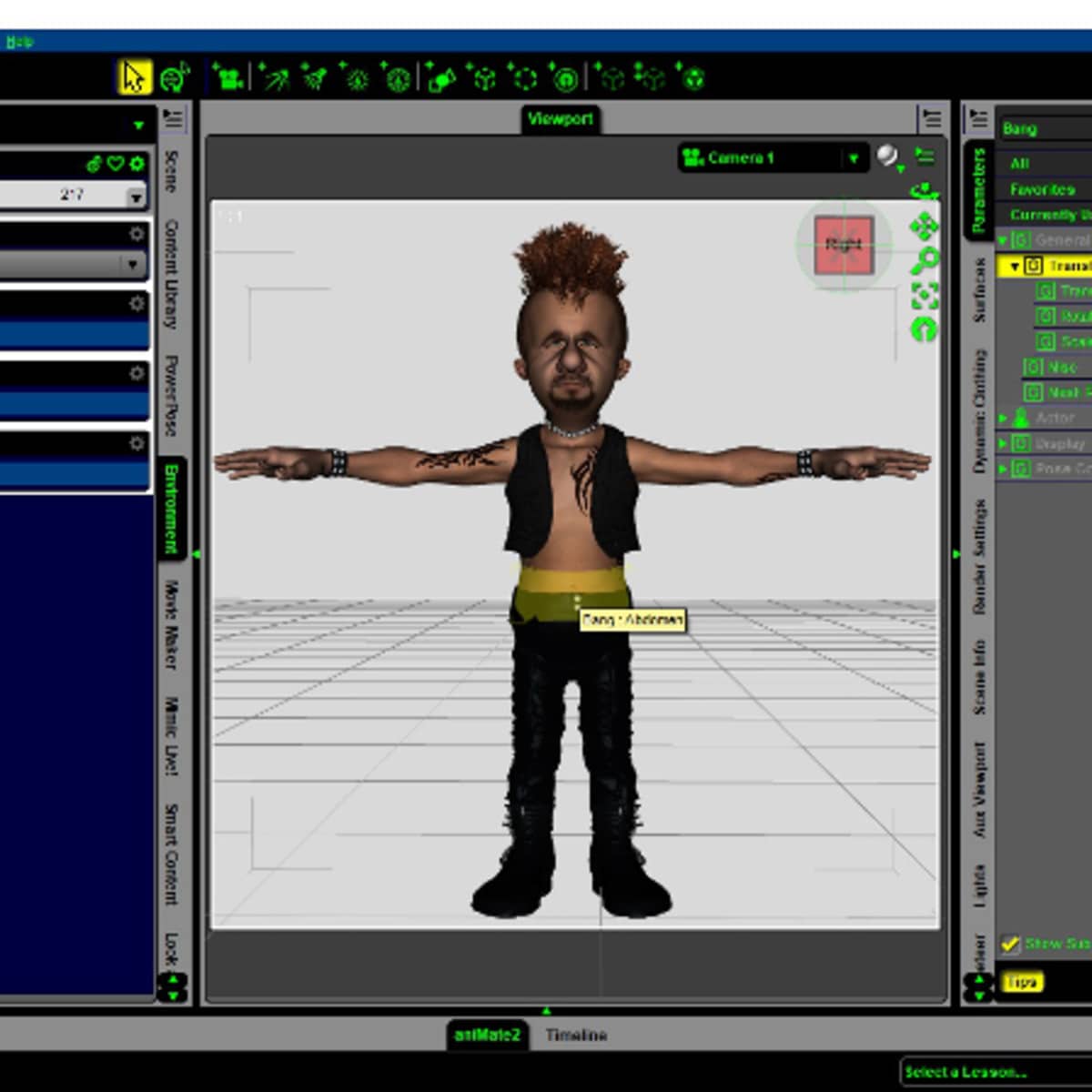Click the reset view icon in viewport
The width and height of the screenshot is (1092, 1092).
point(925,329)
